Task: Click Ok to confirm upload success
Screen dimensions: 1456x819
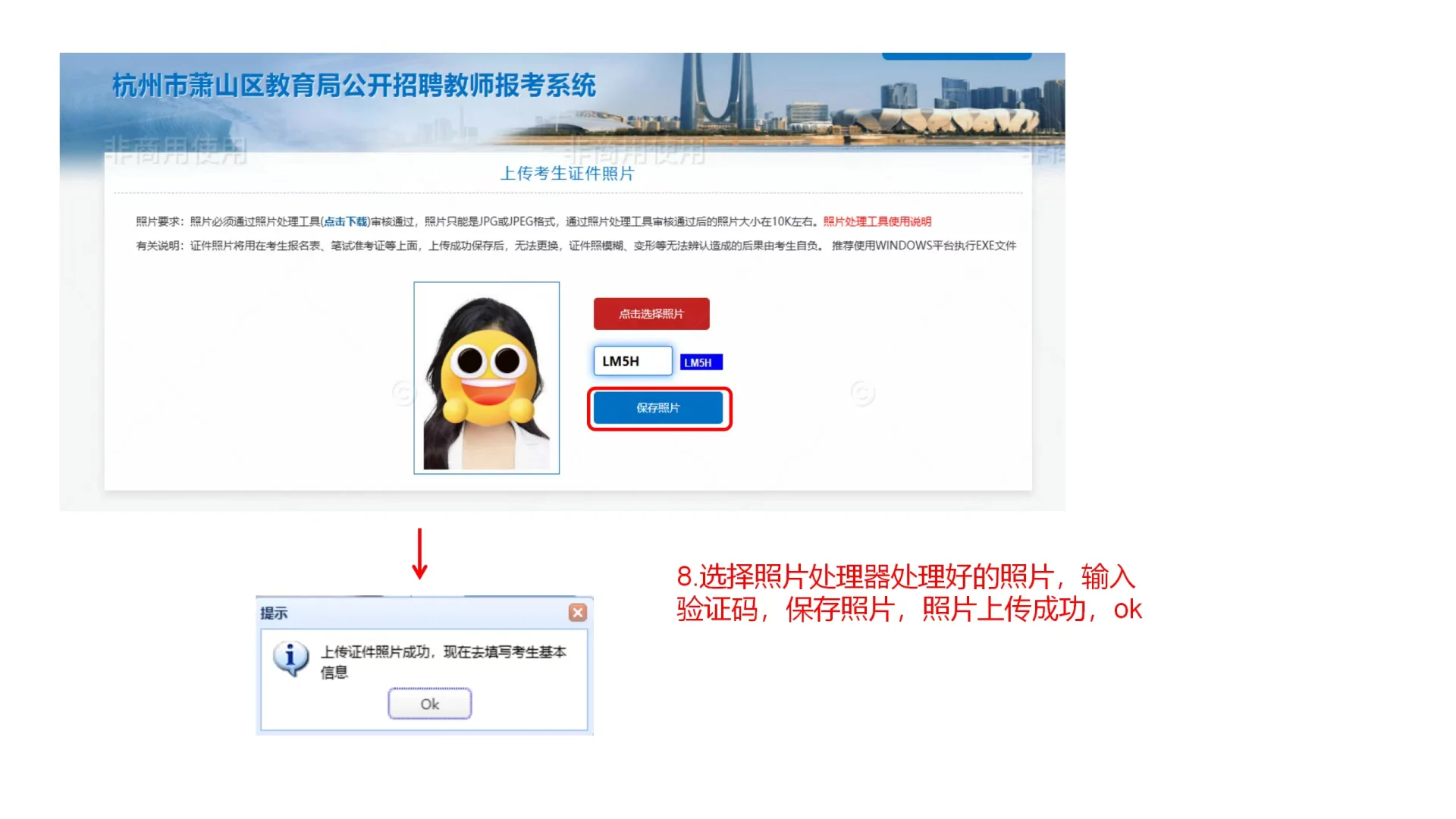Action: point(429,703)
